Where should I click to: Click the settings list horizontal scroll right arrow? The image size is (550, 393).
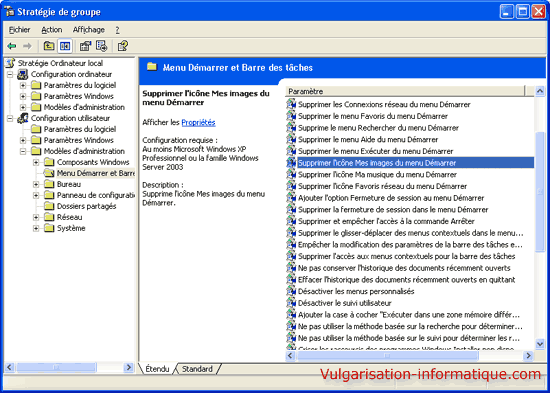pyautogui.click(x=528, y=355)
